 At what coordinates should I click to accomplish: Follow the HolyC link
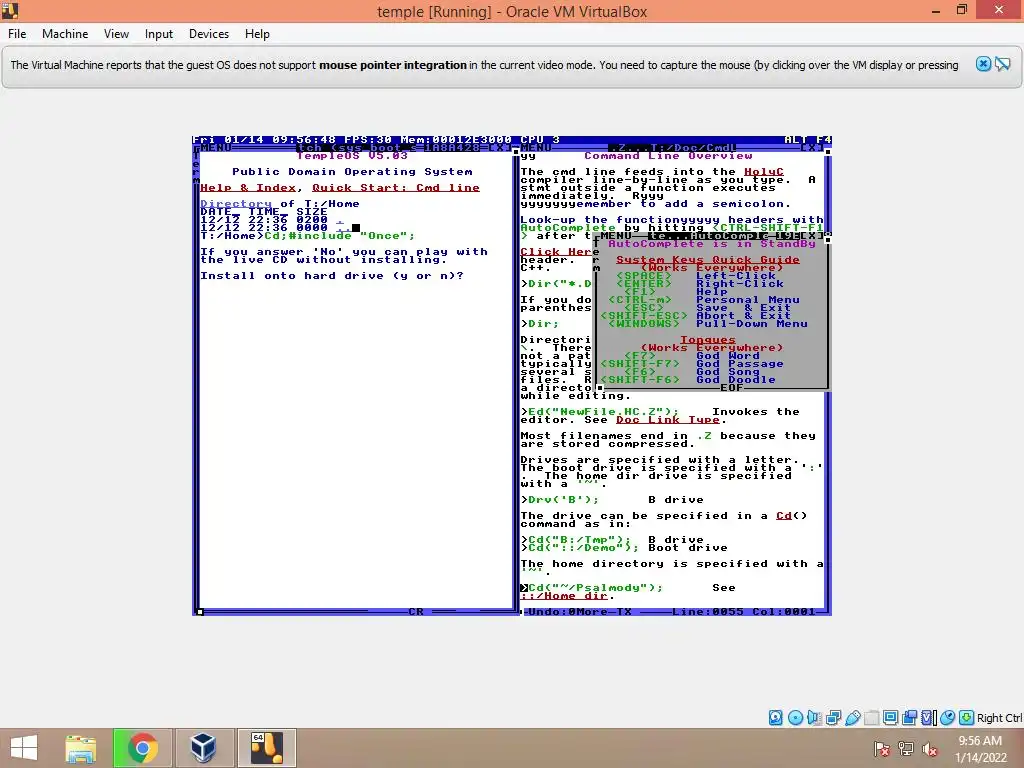tap(763, 172)
